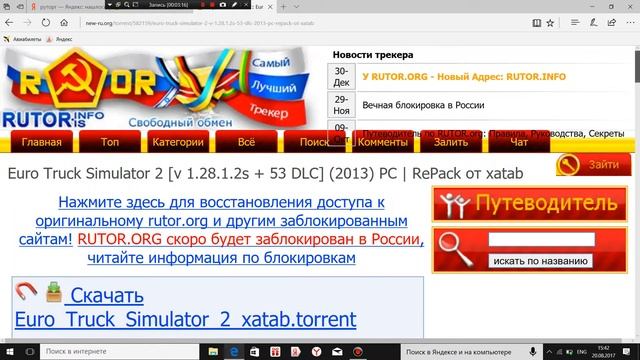The height and width of the screenshot is (360, 640).
Task: Switch ENG keyboard language indicator
Action: pos(582,352)
